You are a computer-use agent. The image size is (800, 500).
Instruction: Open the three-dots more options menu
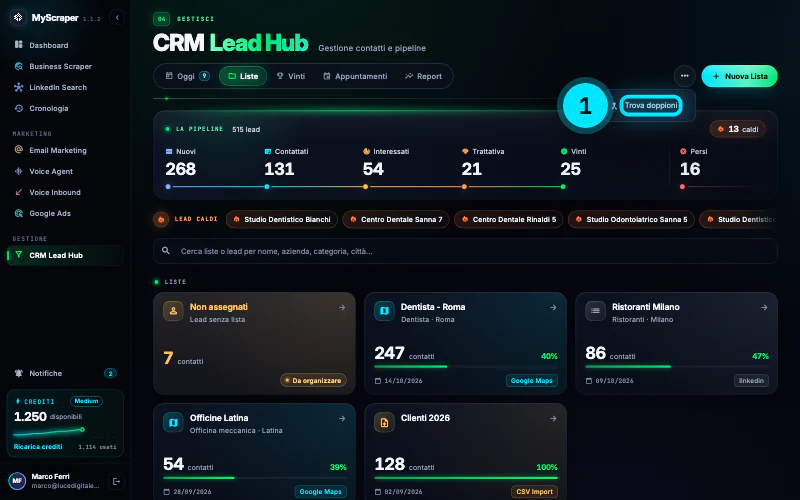[x=685, y=76]
